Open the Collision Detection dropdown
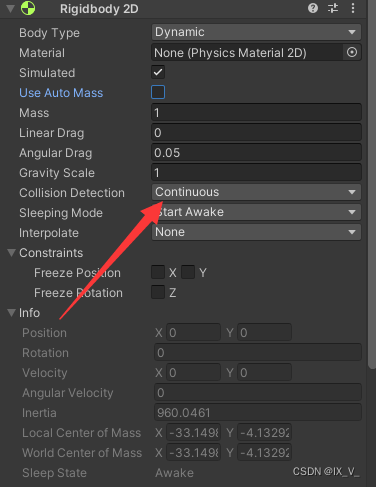This screenshot has height=487, width=376. pos(256,192)
